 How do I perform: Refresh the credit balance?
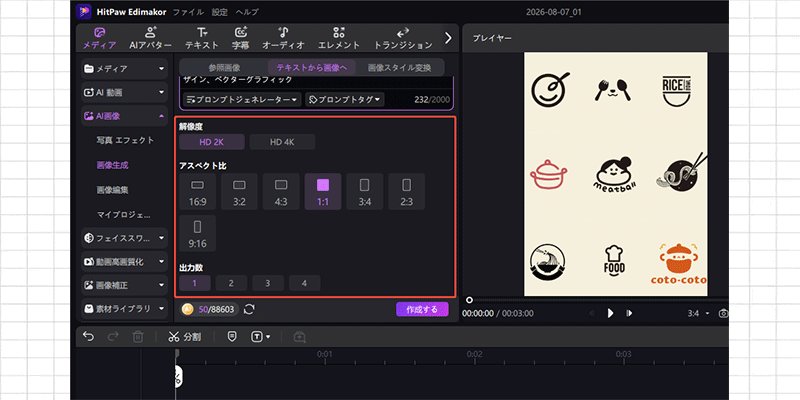click(249, 309)
